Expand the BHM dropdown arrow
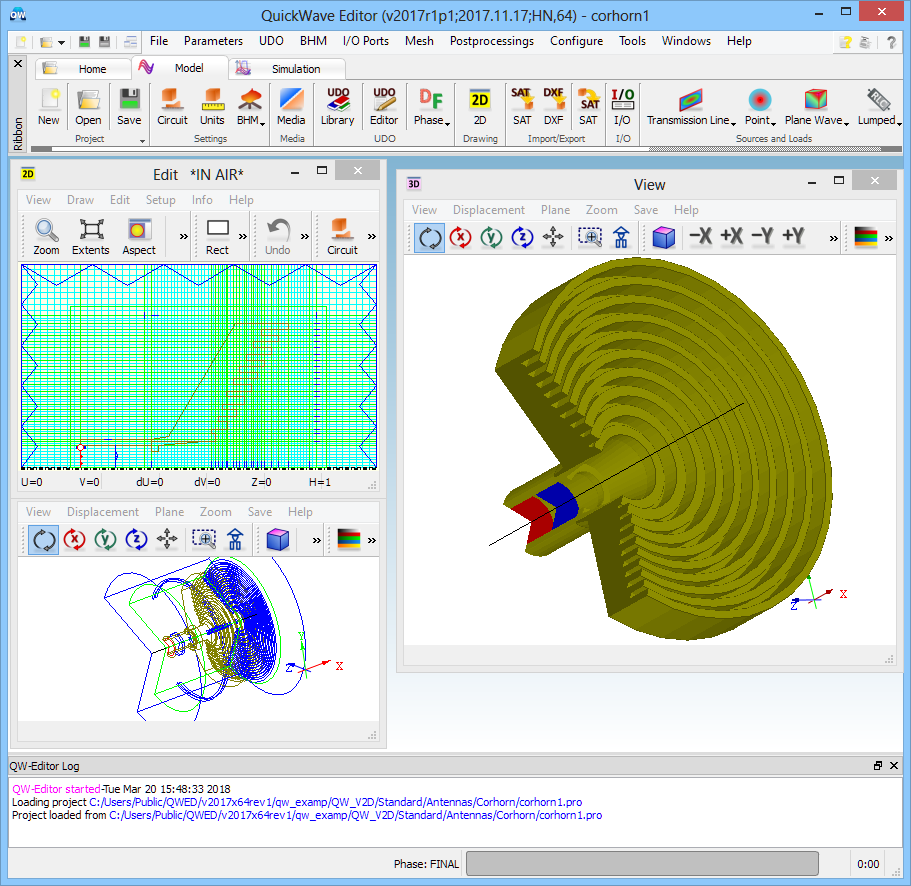The image size is (911, 886). click(x=261, y=121)
